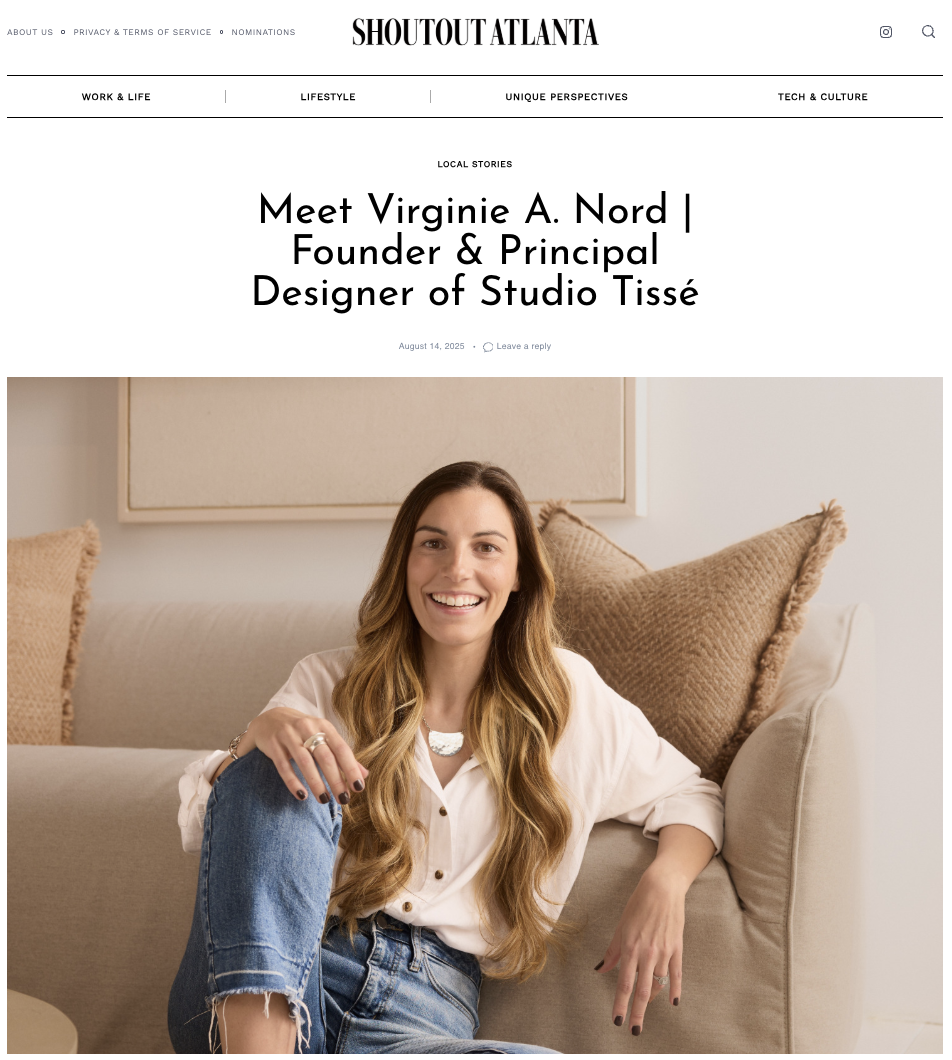Screen dimensions: 952x1060
Task: Click the Local Stories category label
Action: (x=475, y=164)
